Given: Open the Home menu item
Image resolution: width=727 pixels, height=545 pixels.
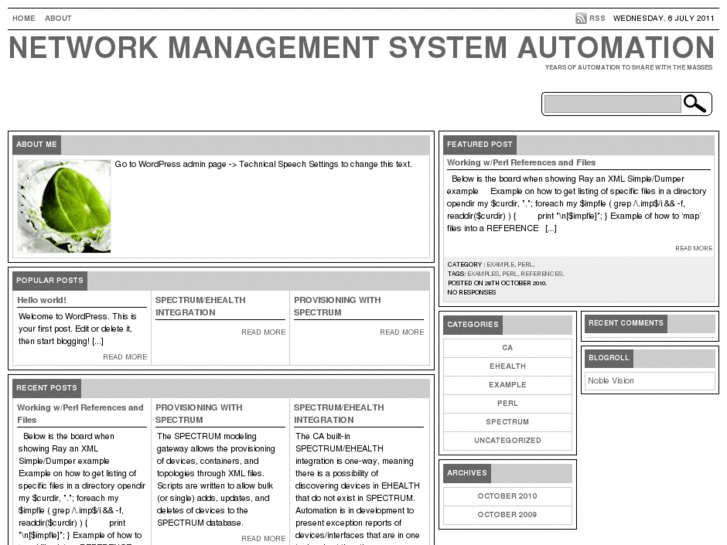Looking at the screenshot, I should coord(24,18).
